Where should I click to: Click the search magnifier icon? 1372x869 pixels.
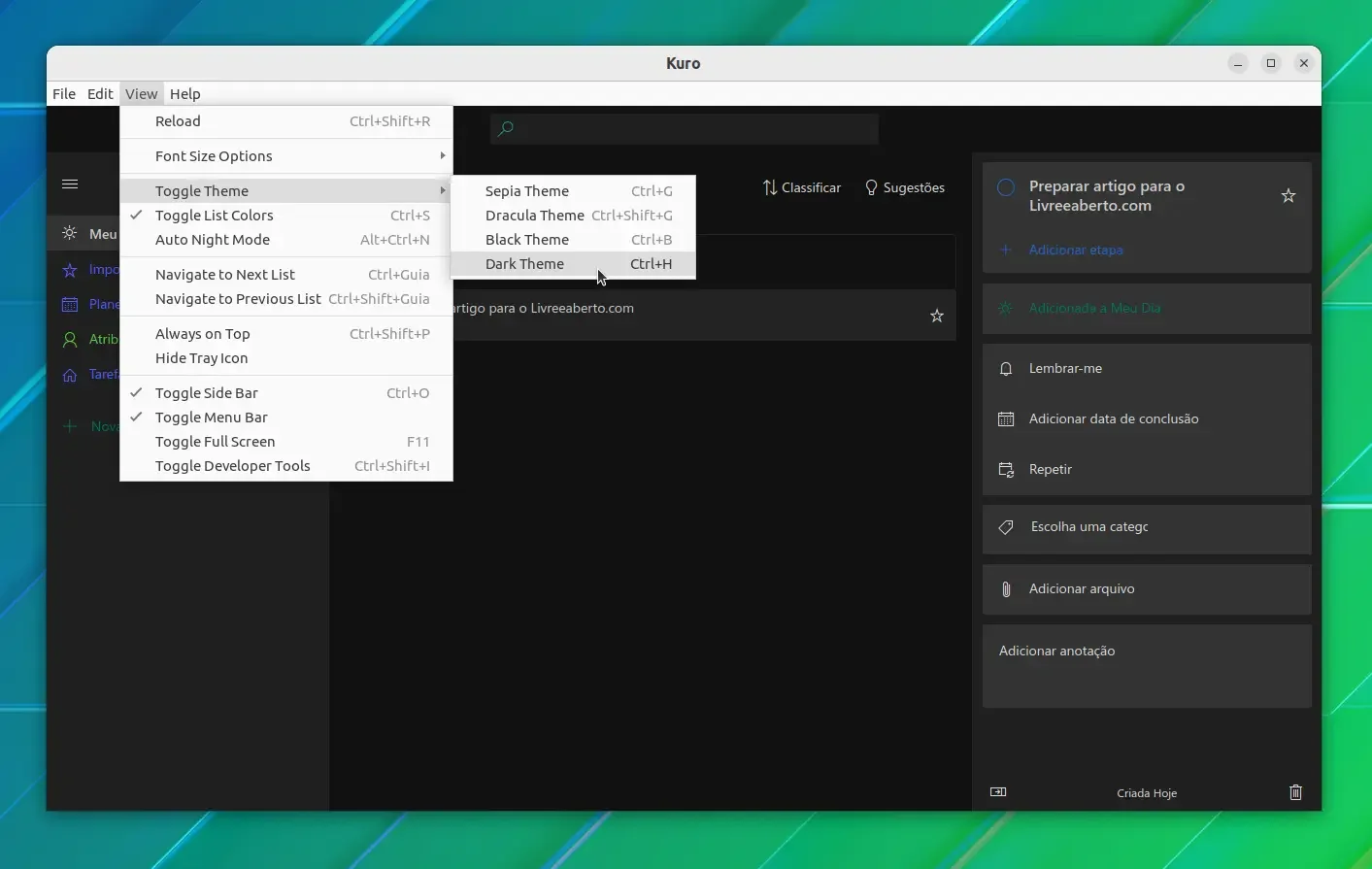coord(505,128)
